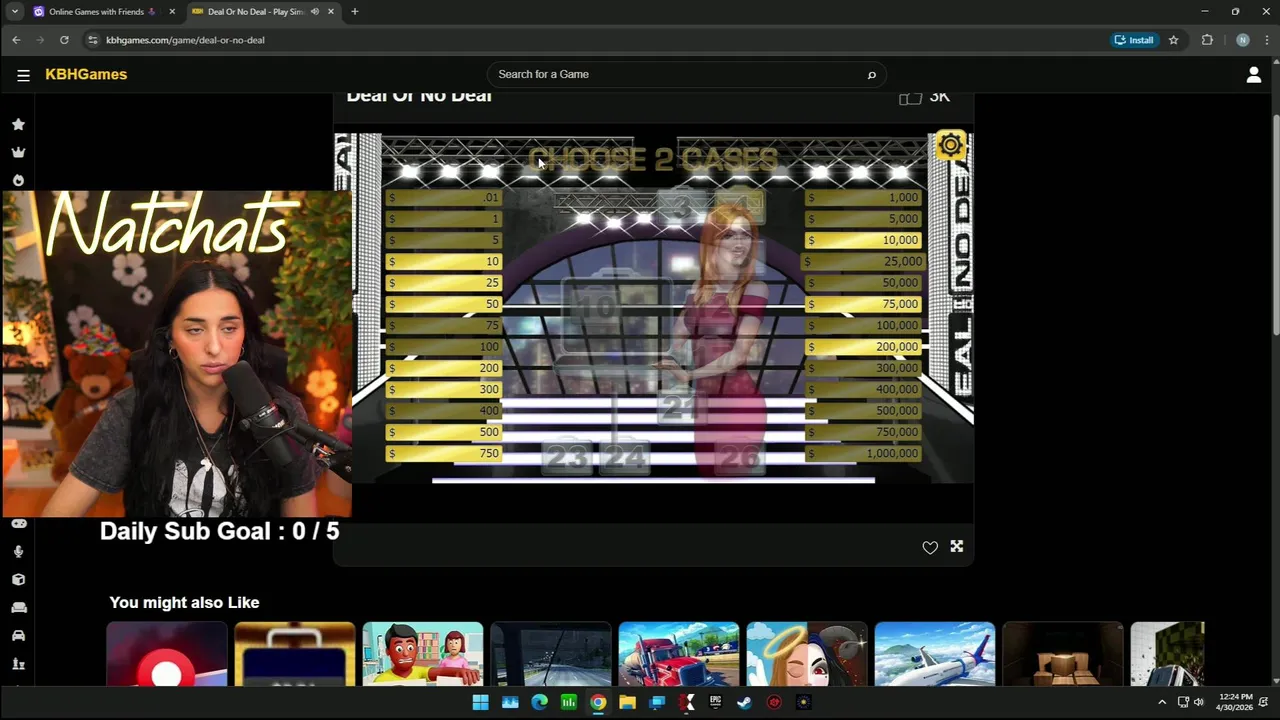Open game settings gear icon
1280x720 pixels.
[950, 146]
